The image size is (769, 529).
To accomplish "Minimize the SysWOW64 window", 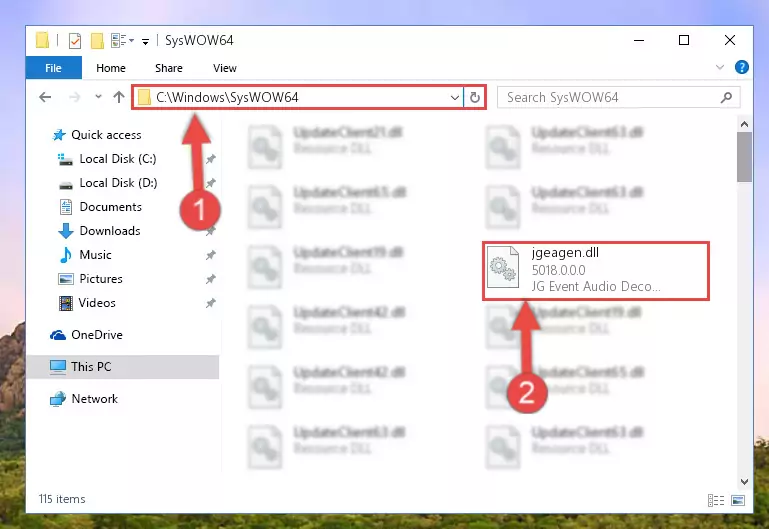I will [x=639, y=40].
